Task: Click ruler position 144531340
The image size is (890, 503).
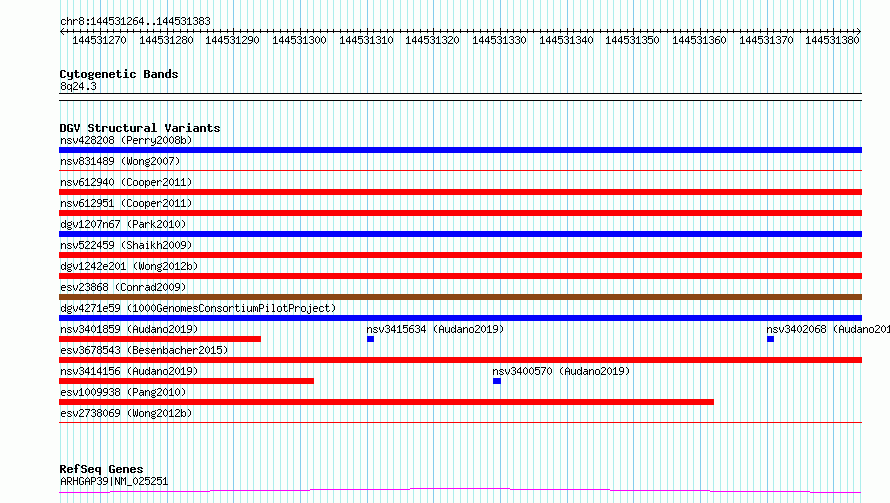Action: [566, 40]
